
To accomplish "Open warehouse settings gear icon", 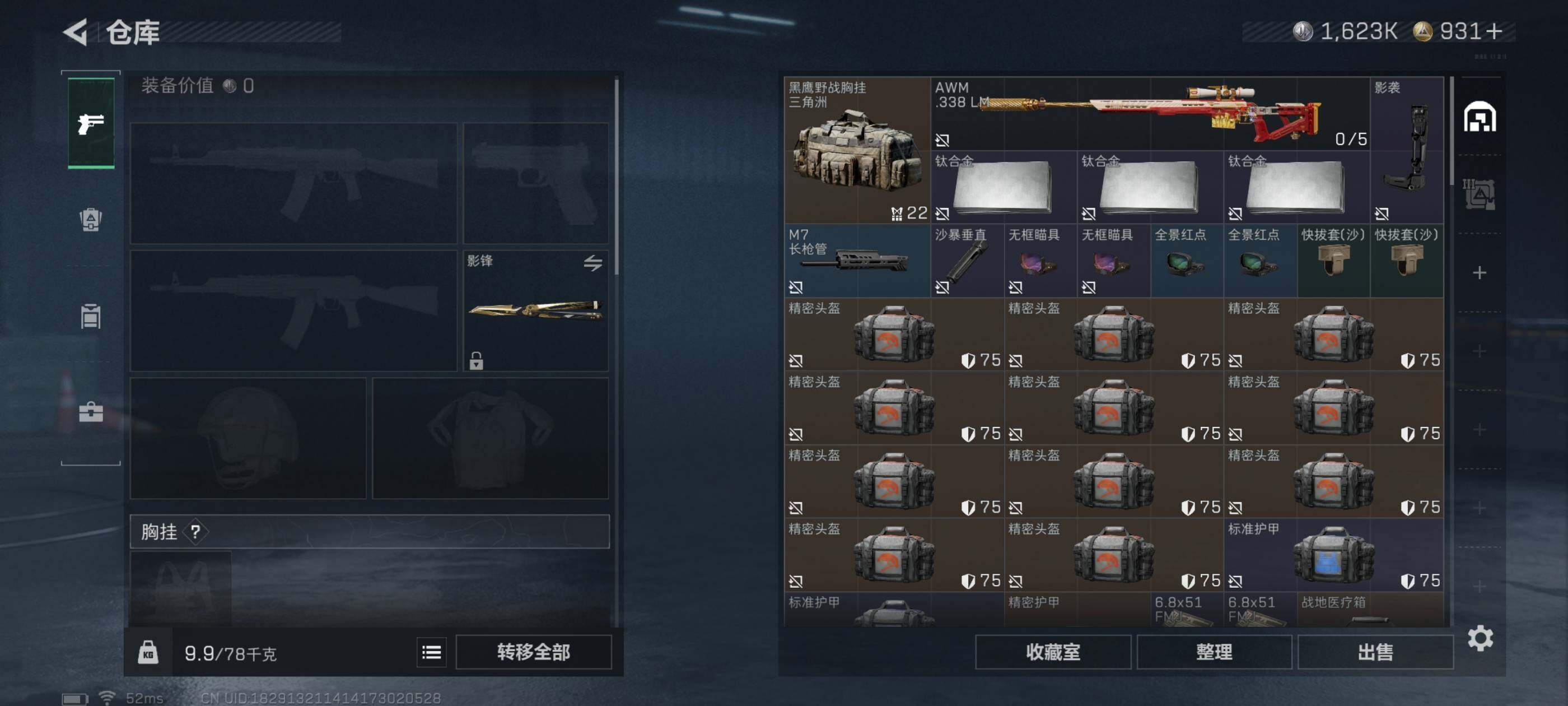I will (1480, 638).
